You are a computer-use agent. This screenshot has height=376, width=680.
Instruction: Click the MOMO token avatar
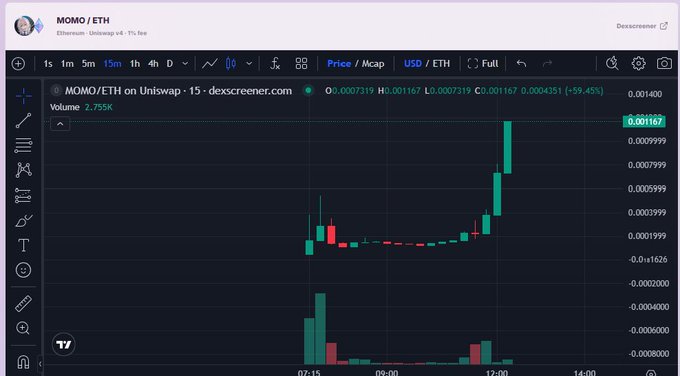[x=24, y=26]
